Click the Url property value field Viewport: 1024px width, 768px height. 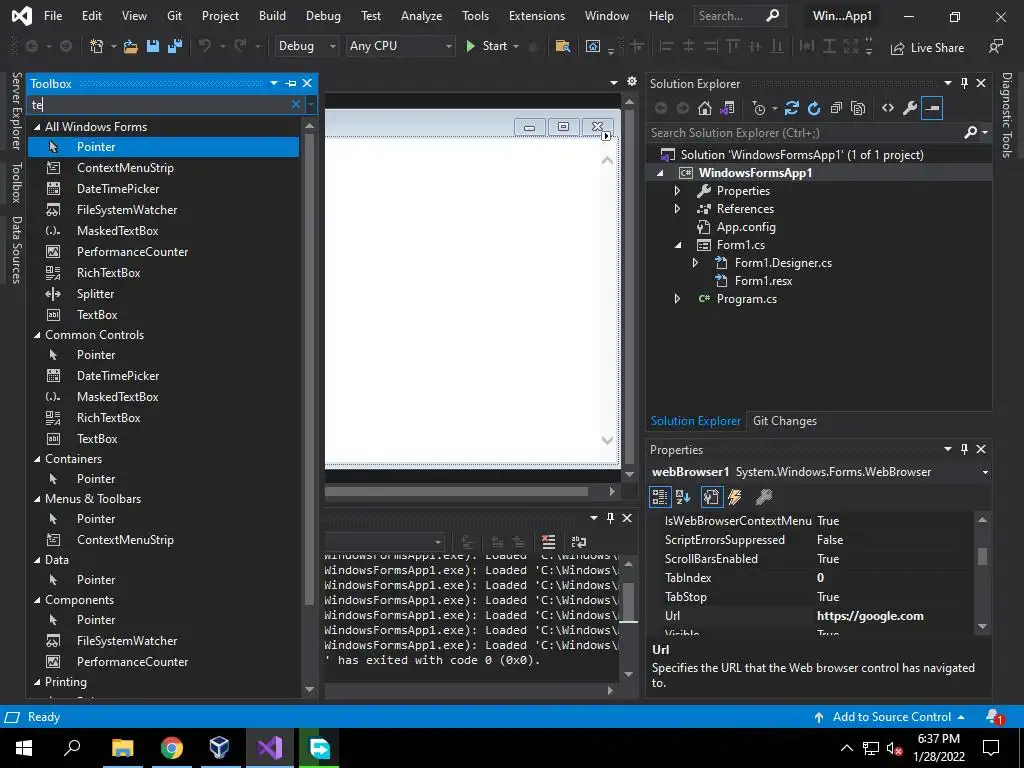click(893, 616)
